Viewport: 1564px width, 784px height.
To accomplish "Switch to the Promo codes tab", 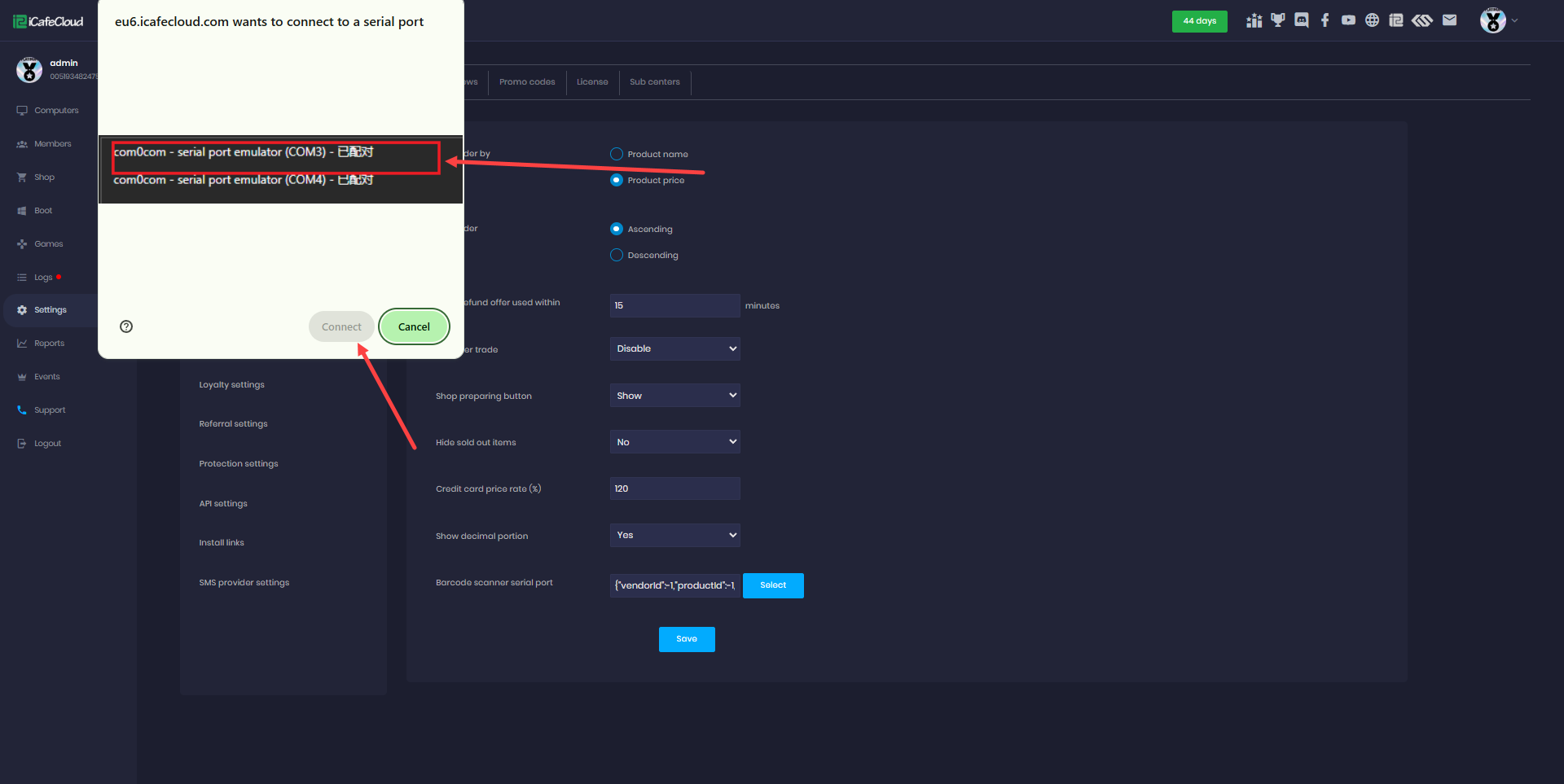I will tap(527, 82).
